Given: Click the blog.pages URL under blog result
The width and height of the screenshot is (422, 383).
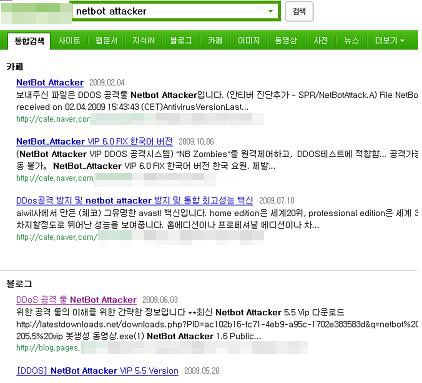Looking at the screenshot, I should [49, 348].
